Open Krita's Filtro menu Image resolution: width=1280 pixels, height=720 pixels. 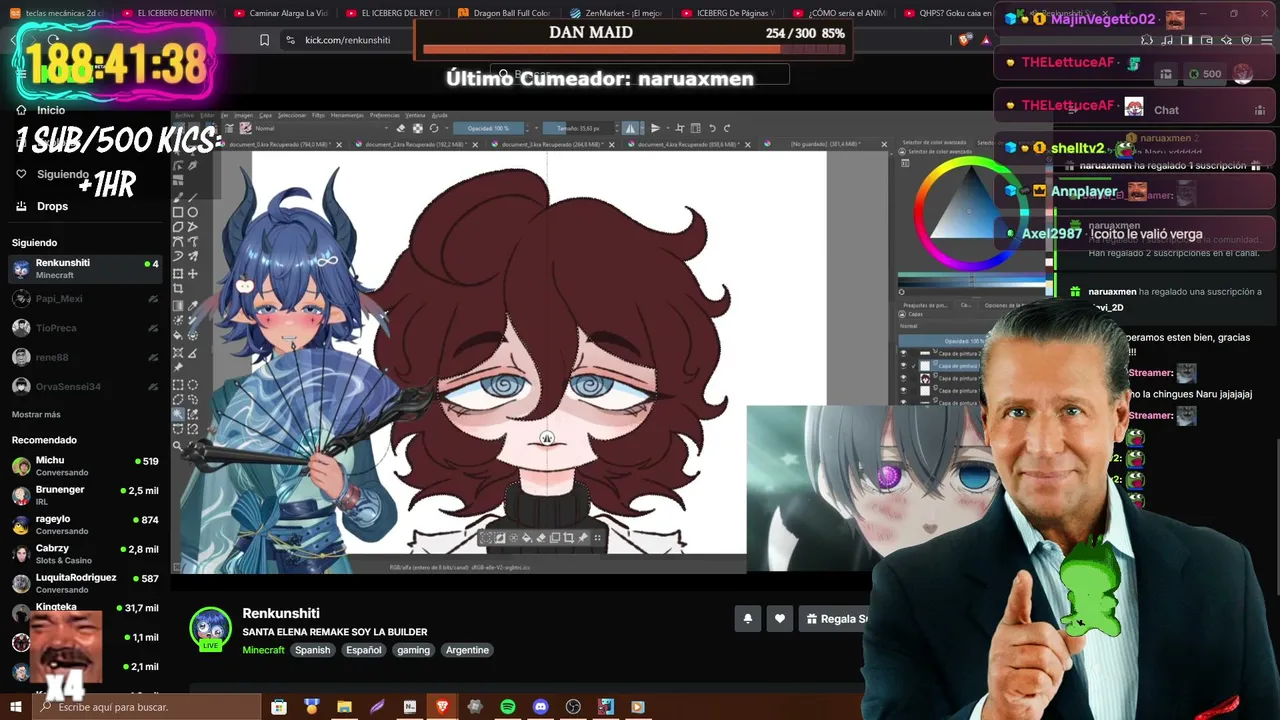tap(318, 115)
